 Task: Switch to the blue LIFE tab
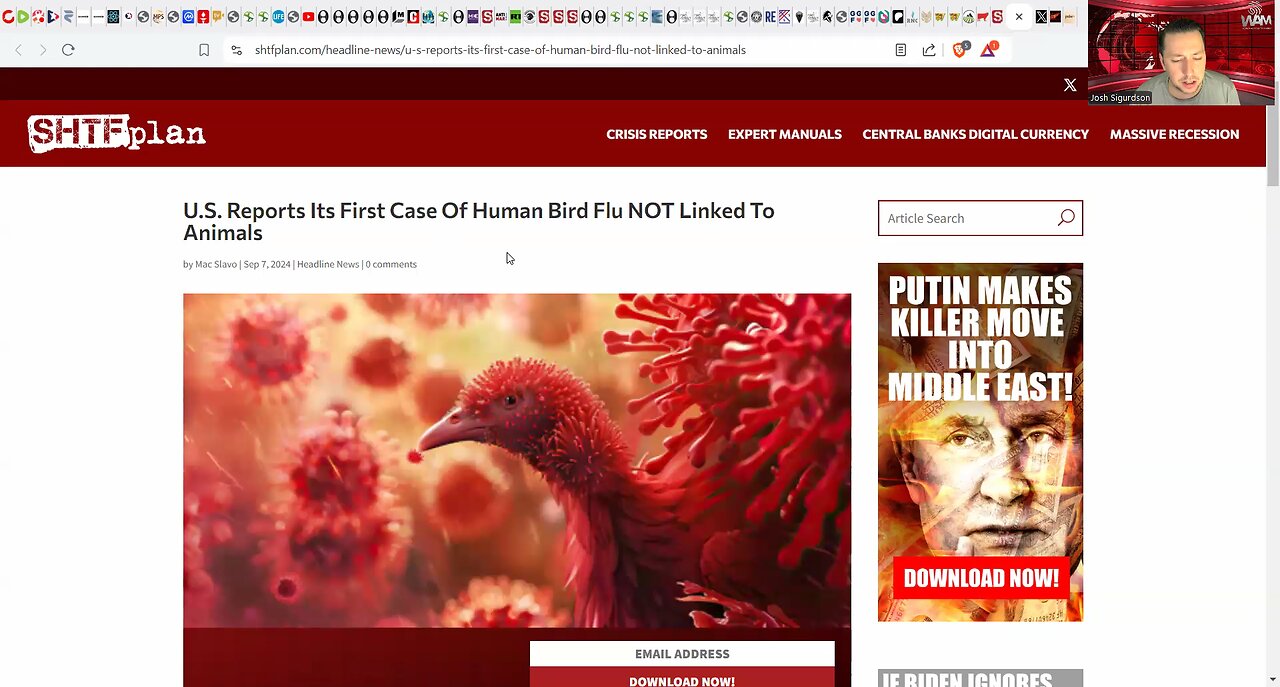(278, 17)
